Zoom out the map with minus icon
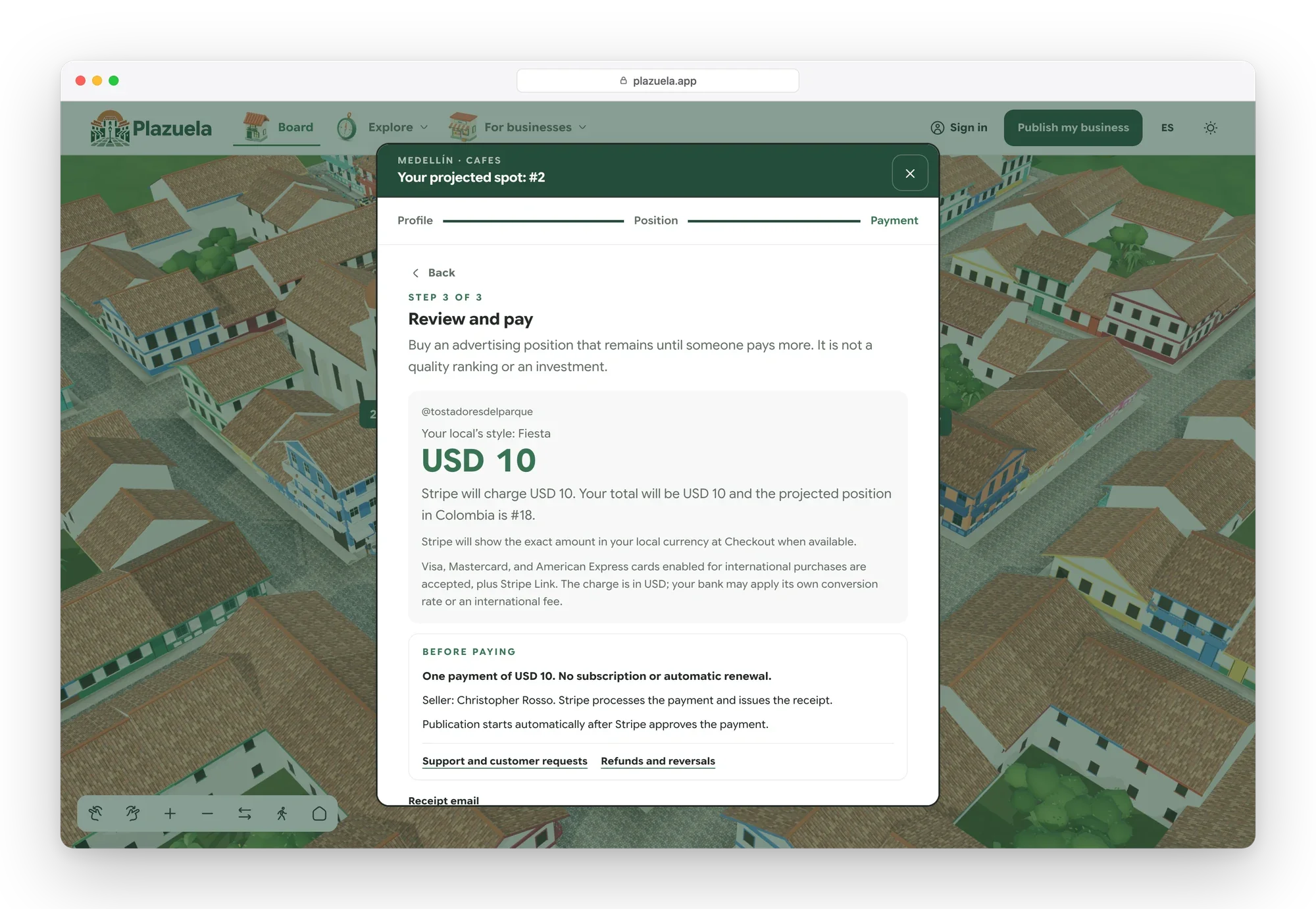The width and height of the screenshot is (1316, 909). pyautogui.click(x=207, y=814)
